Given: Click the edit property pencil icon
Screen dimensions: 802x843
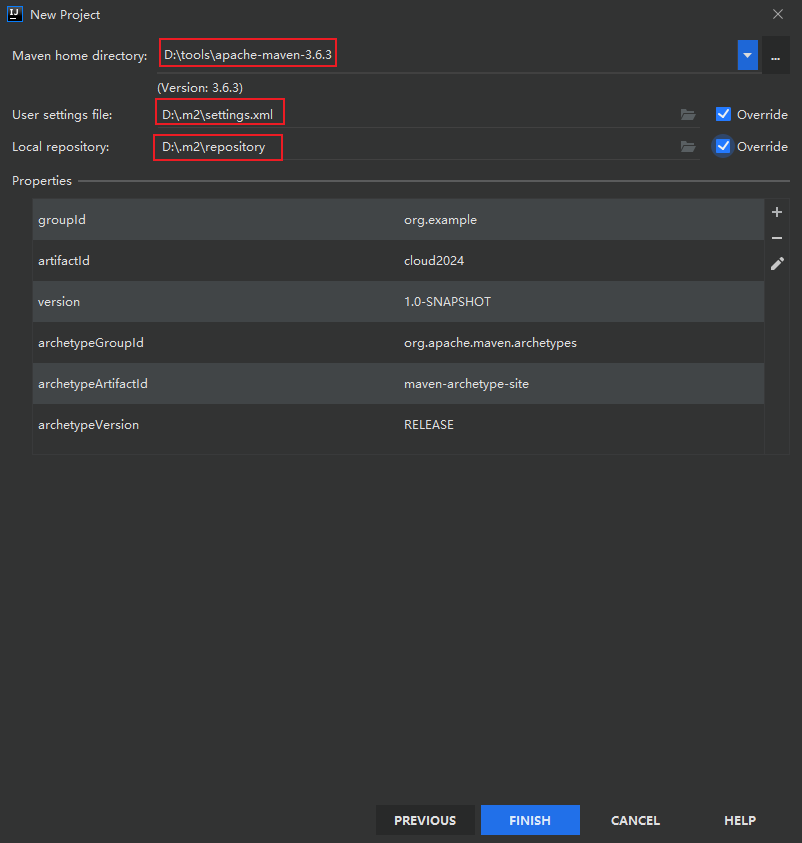Looking at the screenshot, I should pos(777,264).
